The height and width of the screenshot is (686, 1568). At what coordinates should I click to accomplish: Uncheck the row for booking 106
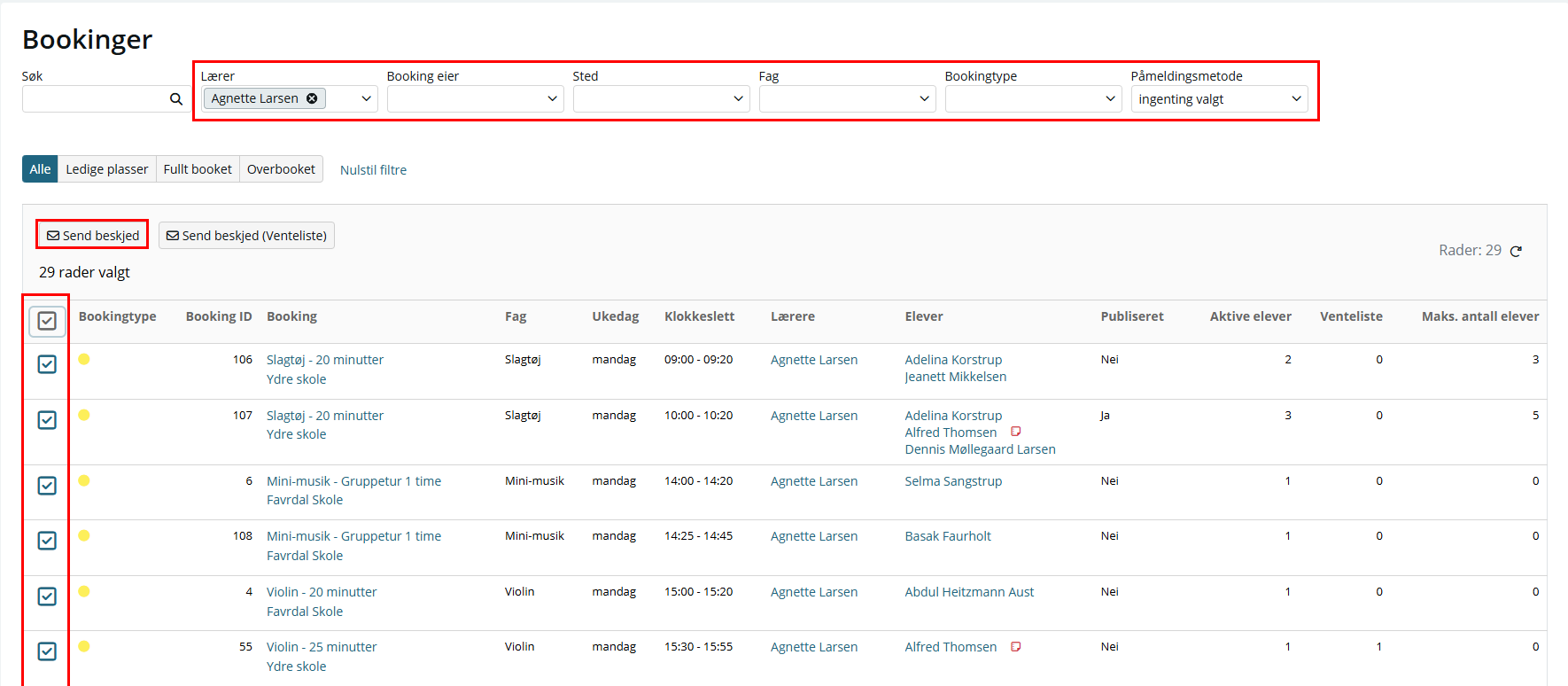(47, 364)
